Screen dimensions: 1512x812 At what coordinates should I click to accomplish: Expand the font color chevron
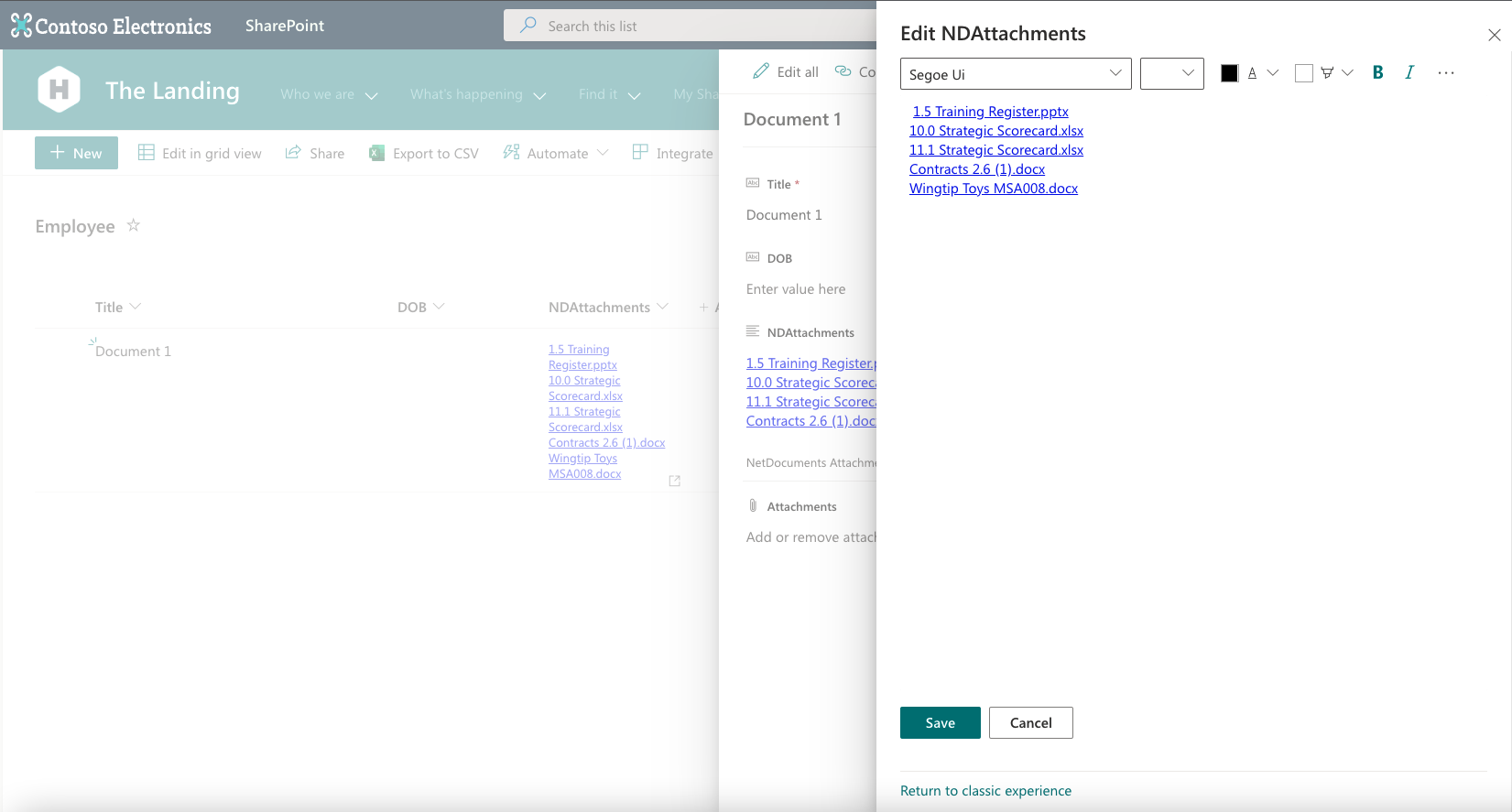point(1273,73)
